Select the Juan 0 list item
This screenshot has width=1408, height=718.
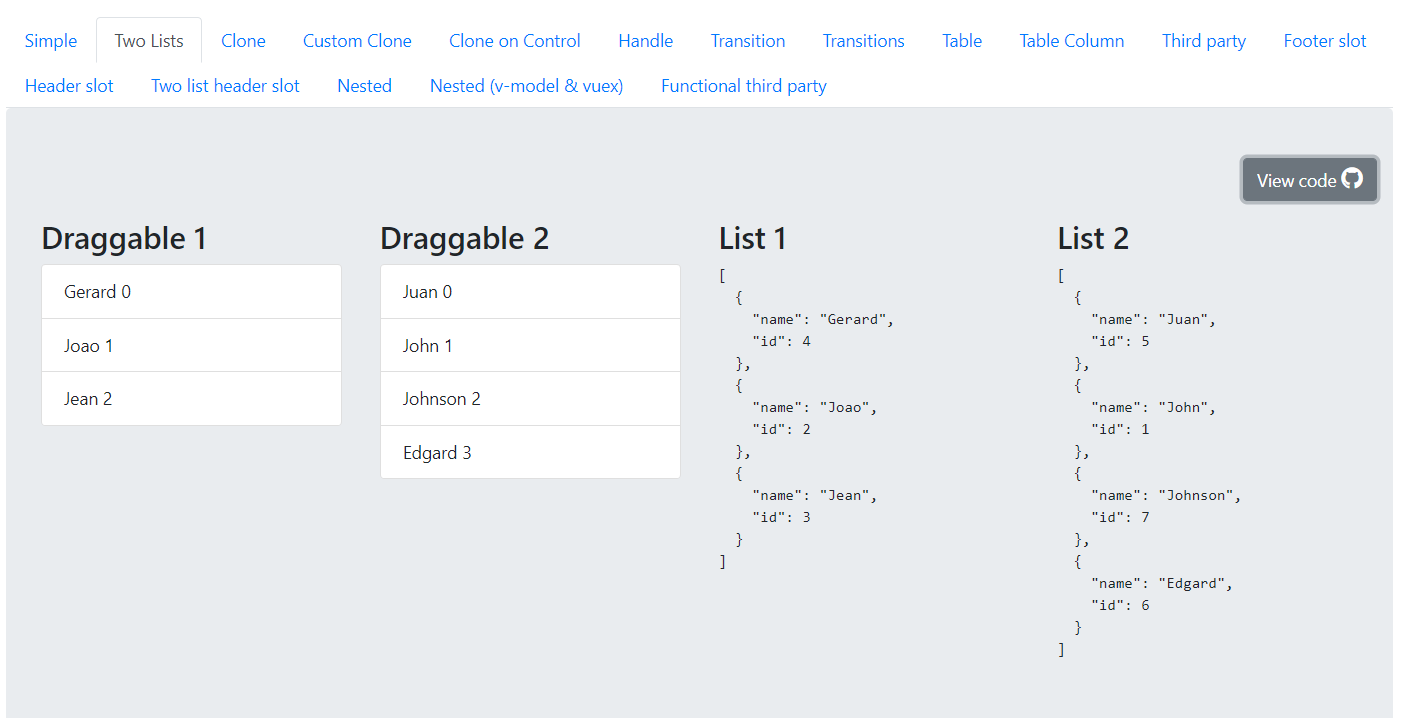click(x=530, y=292)
